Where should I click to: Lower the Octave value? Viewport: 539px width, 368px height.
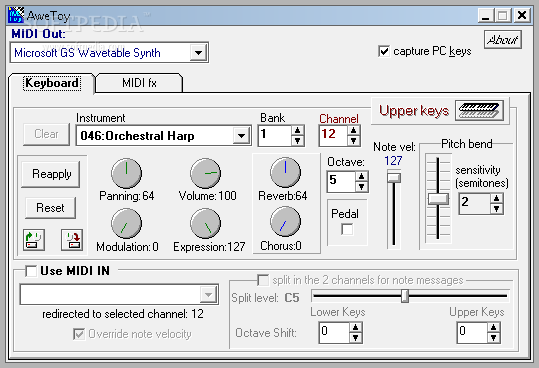361,186
